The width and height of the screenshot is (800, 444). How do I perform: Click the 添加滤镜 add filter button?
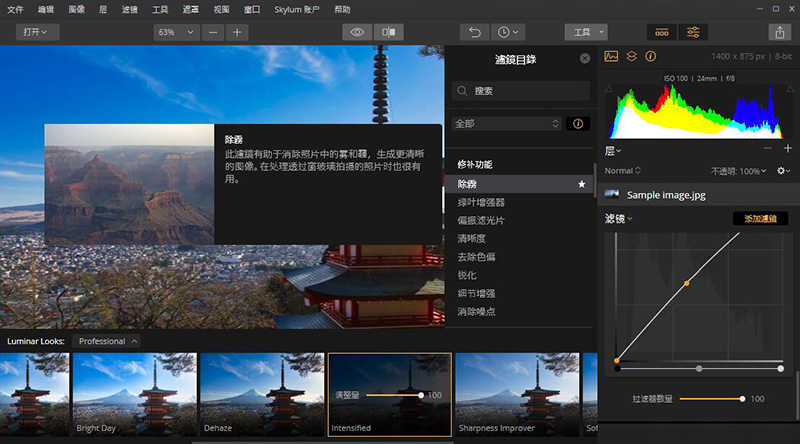click(x=760, y=218)
